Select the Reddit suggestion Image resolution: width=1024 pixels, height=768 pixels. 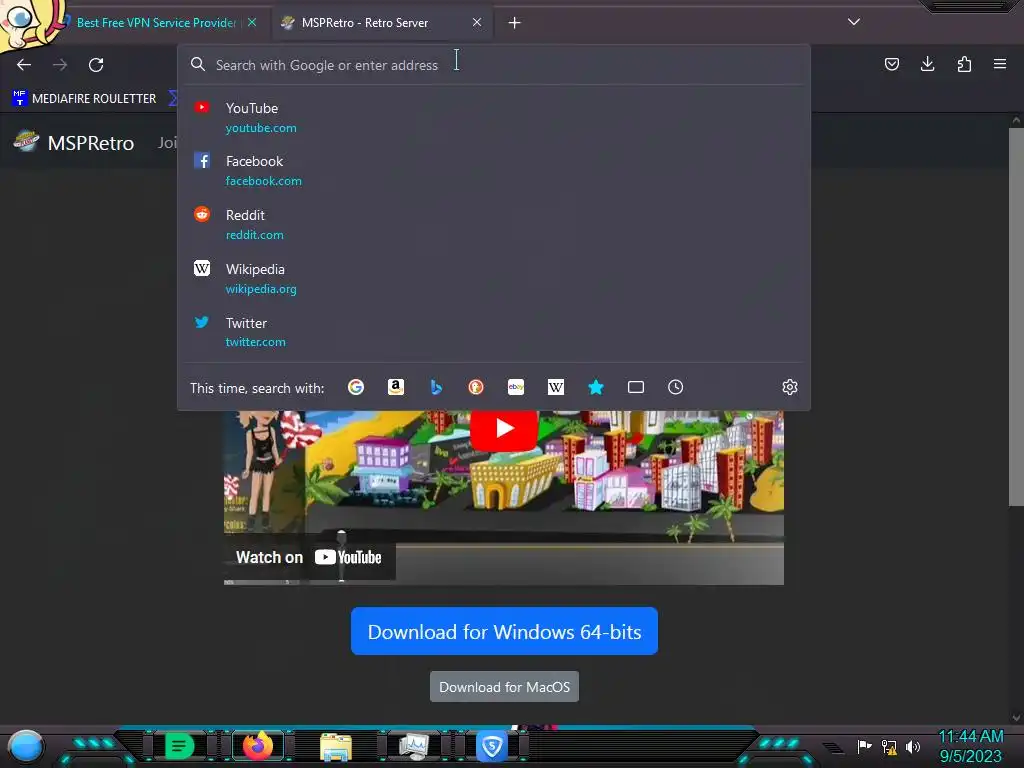(x=494, y=224)
